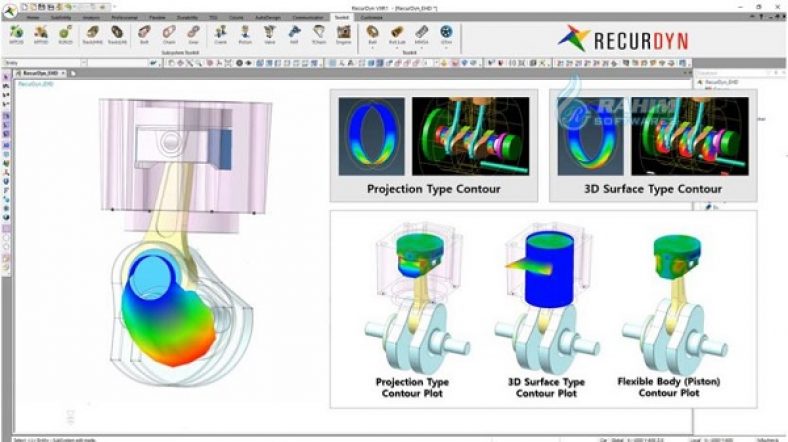
Task: Launch the Engine toolkit
Action: pyautogui.click(x=344, y=35)
